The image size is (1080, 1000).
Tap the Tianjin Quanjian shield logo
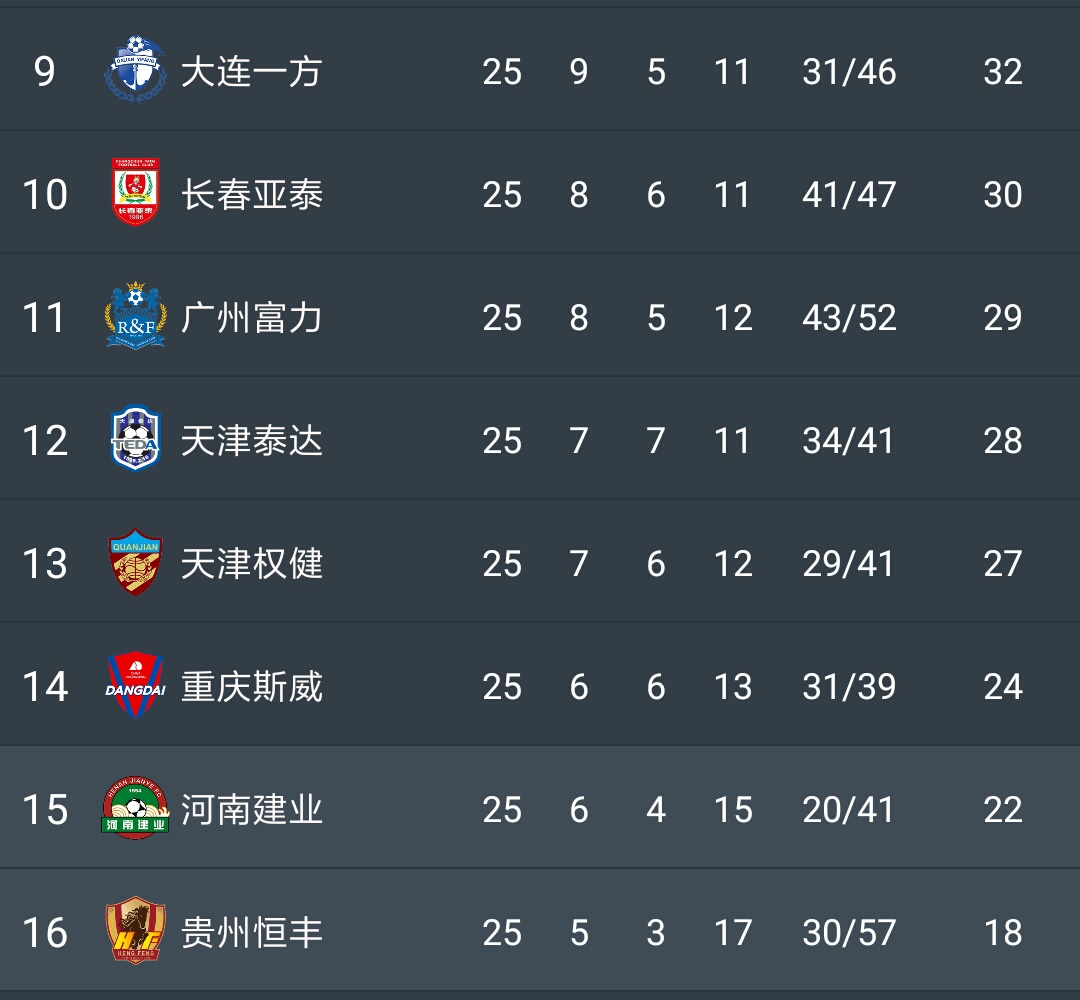(135, 562)
